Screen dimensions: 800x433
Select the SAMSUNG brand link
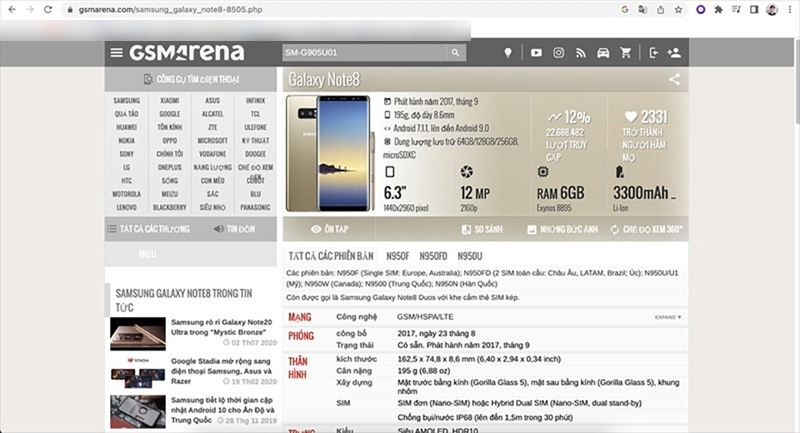click(127, 100)
